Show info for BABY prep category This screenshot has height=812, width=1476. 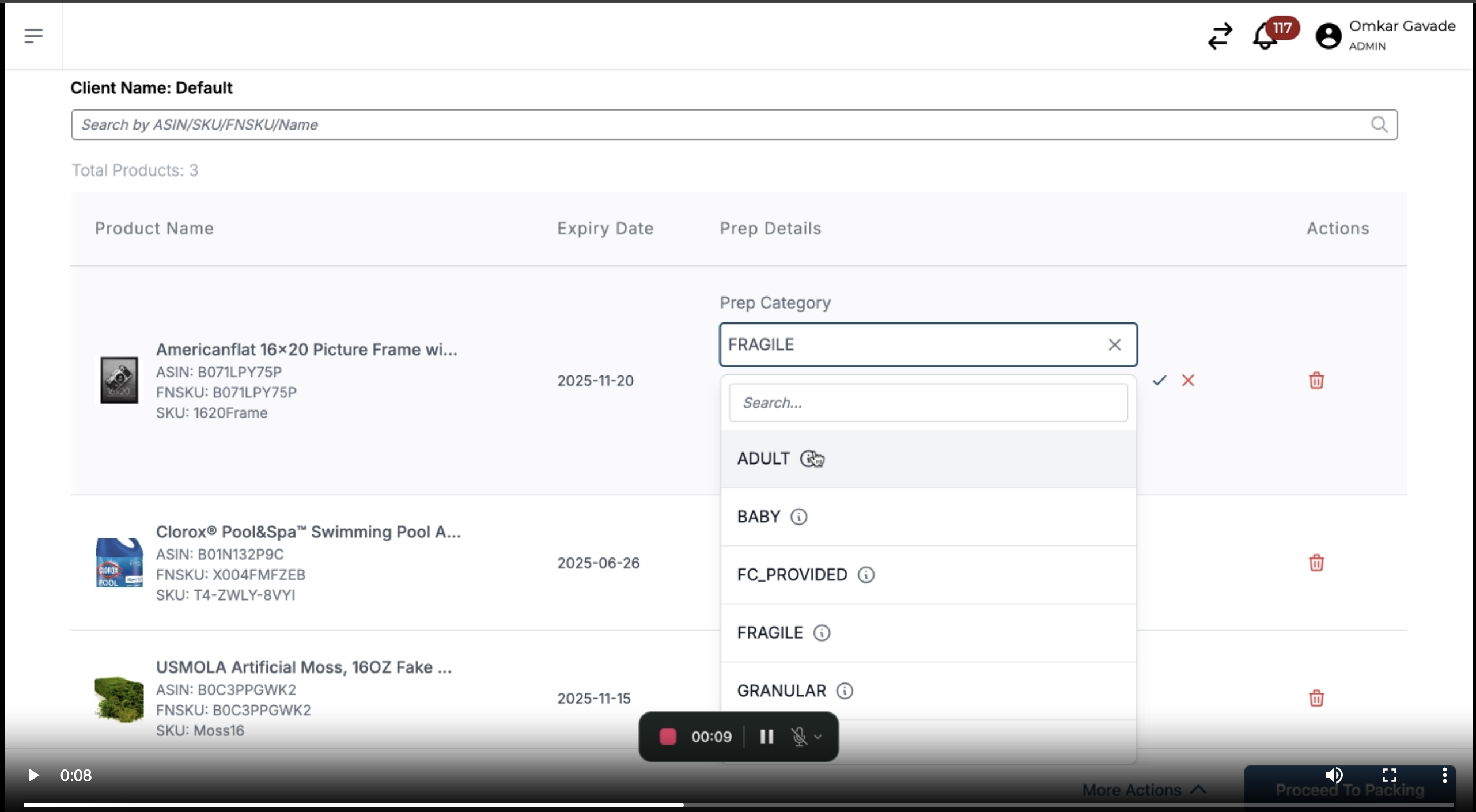click(798, 517)
